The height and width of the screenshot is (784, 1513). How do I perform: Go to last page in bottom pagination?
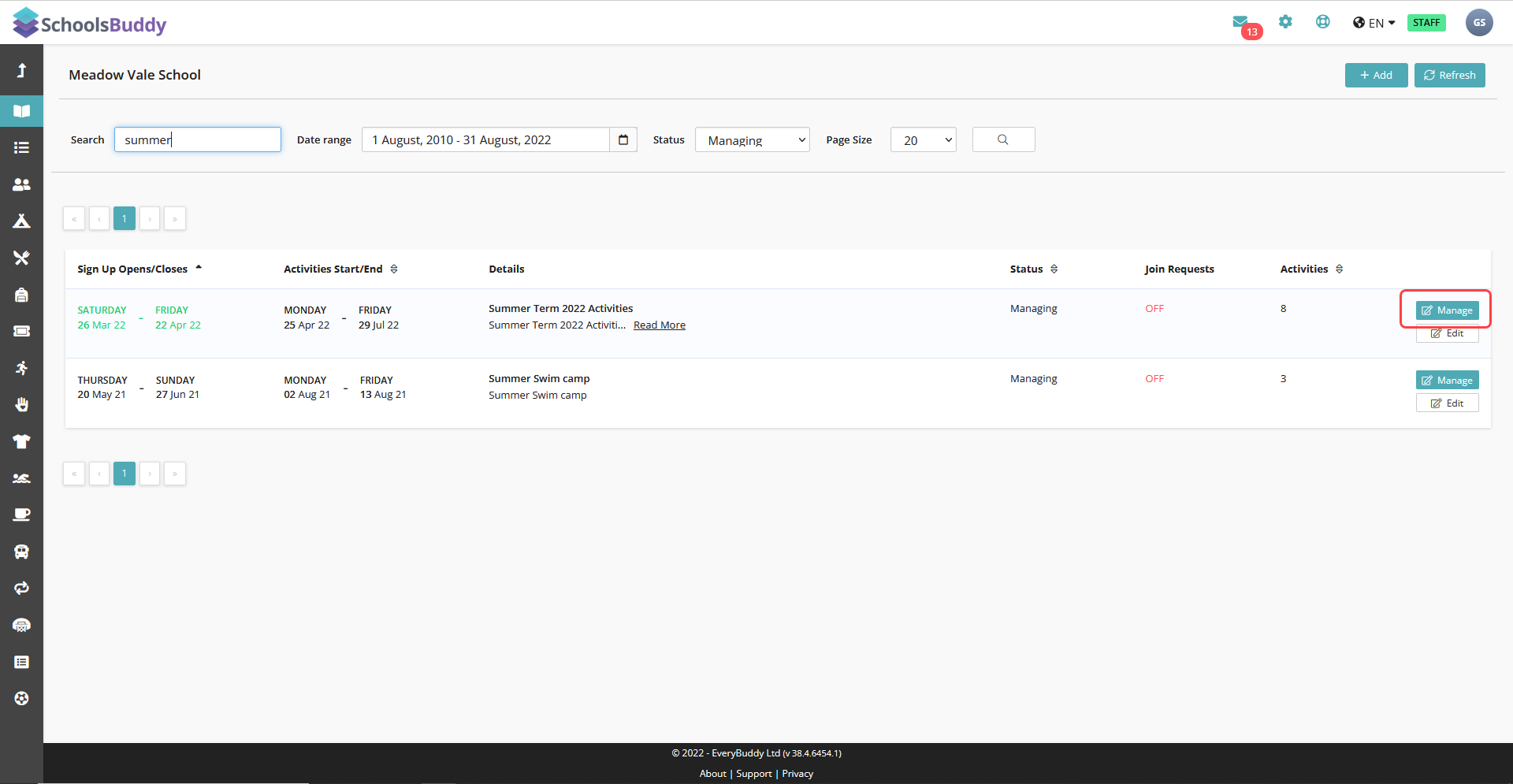175,474
